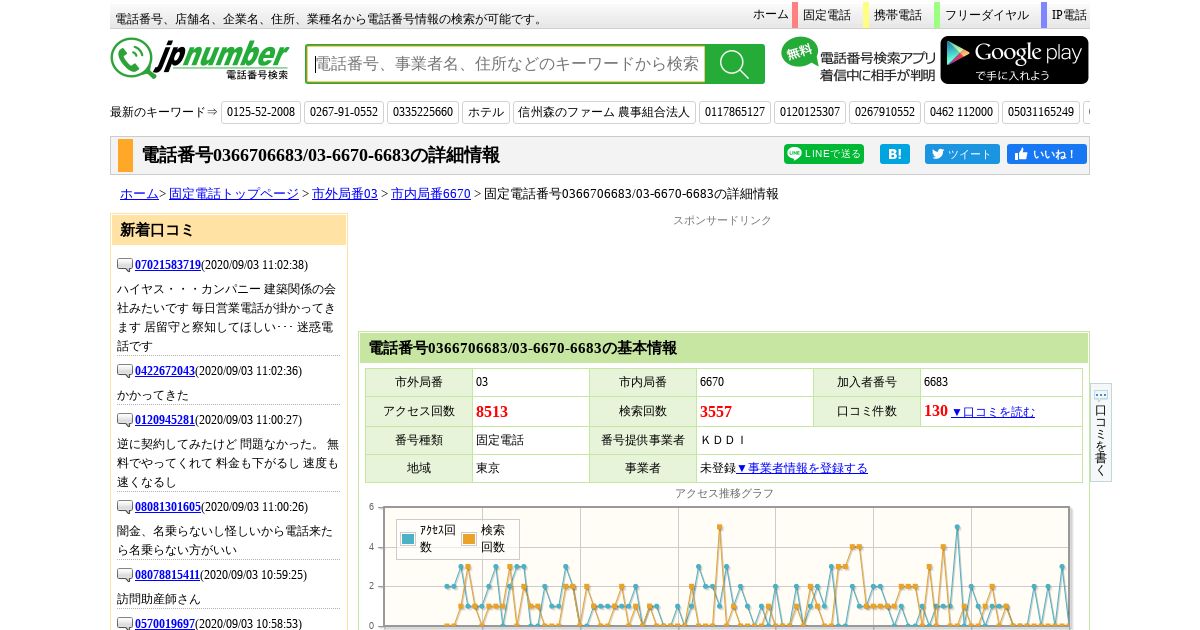This screenshot has height=630, width=1200.
Task: Click the green magnifier search button
Action: coord(734,64)
